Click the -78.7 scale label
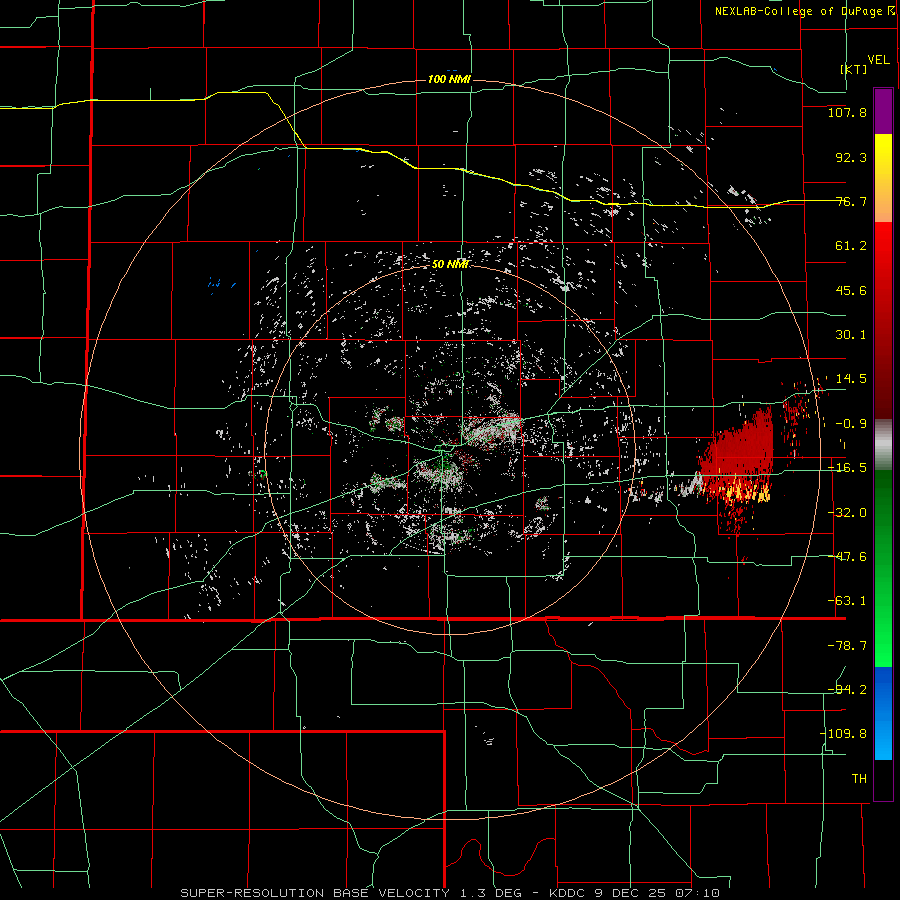 847,646
